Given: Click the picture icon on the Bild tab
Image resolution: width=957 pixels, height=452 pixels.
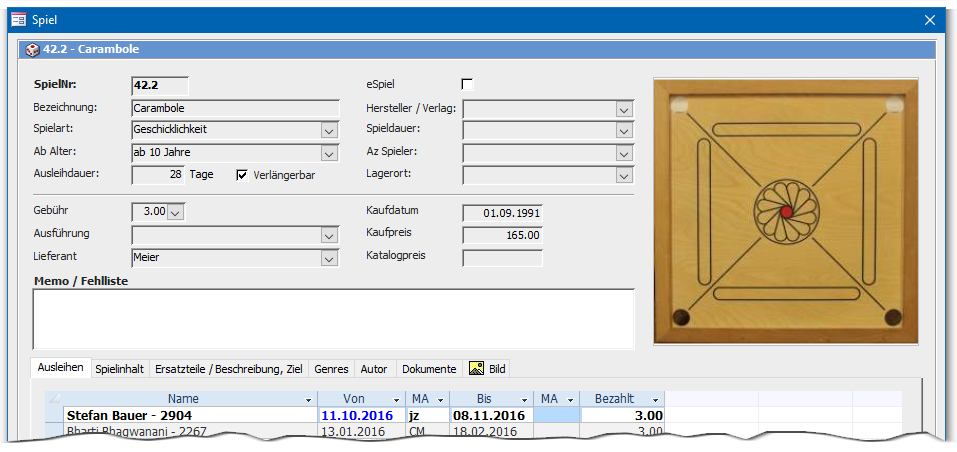Looking at the screenshot, I should (477, 368).
